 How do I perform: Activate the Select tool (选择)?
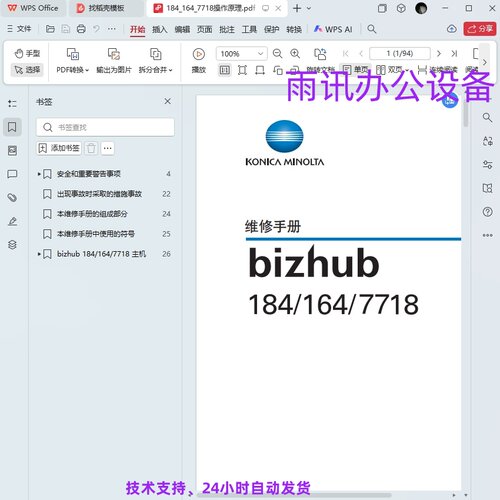tap(27, 70)
